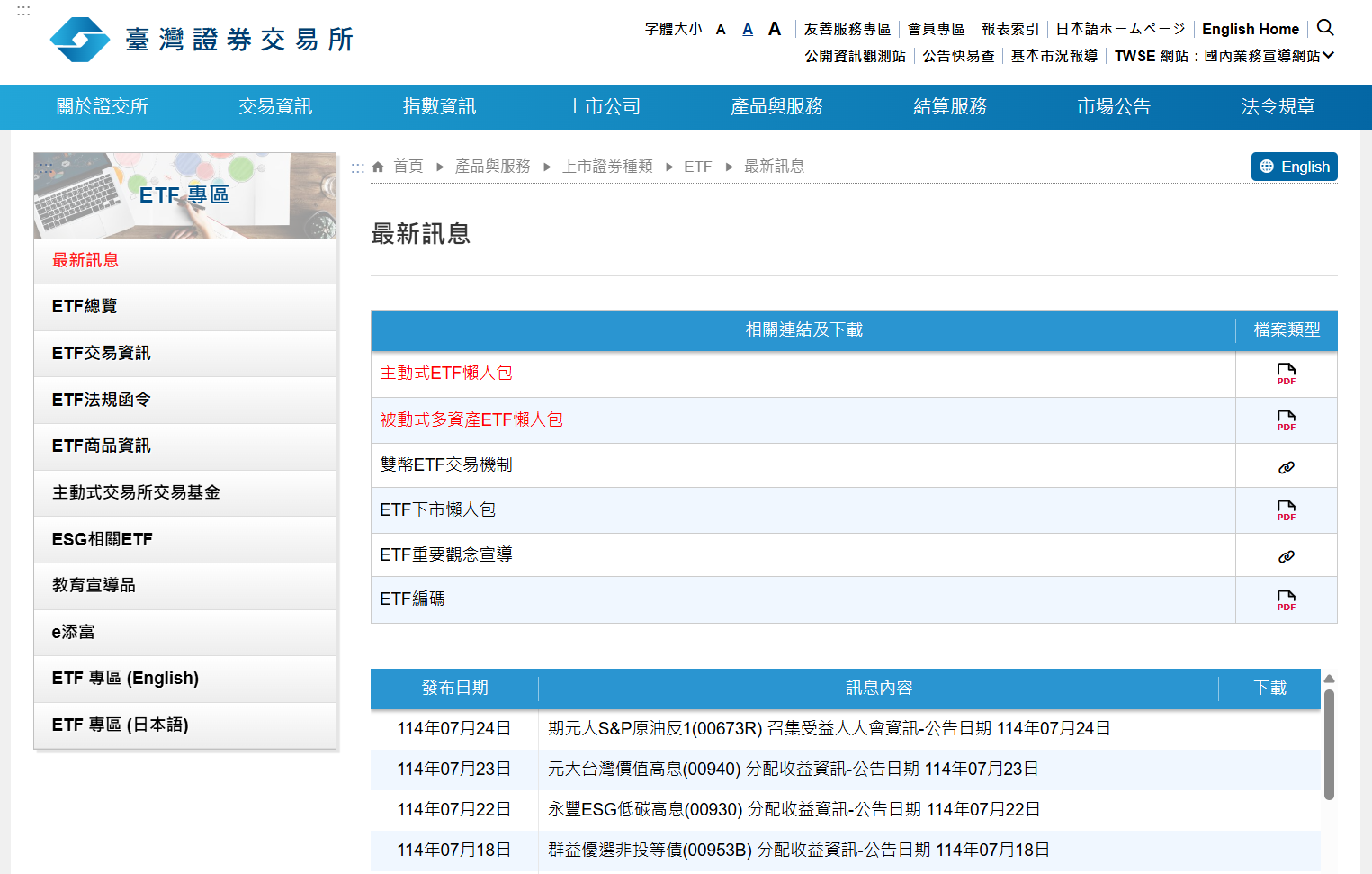Open the 被動式多資產ETF懶人包 PDF icon
Image resolution: width=1372 pixels, height=874 pixels.
coord(1286,420)
